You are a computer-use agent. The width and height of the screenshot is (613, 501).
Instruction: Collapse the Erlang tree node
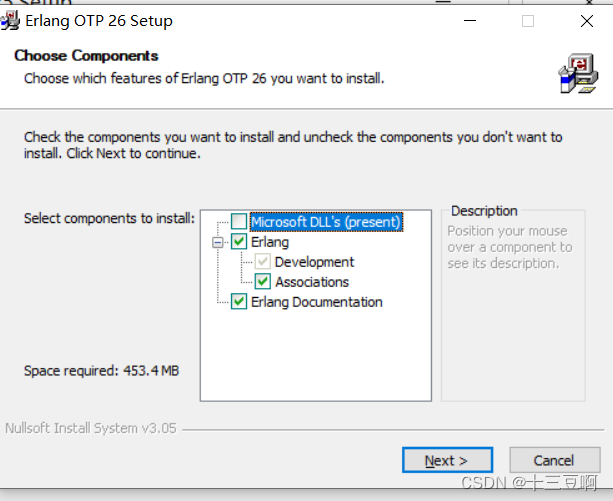pos(218,242)
